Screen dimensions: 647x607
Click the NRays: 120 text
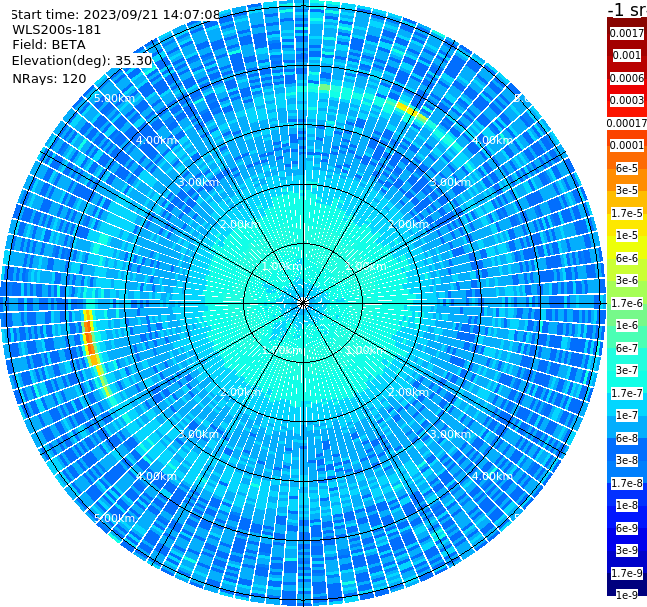[49, 78]
